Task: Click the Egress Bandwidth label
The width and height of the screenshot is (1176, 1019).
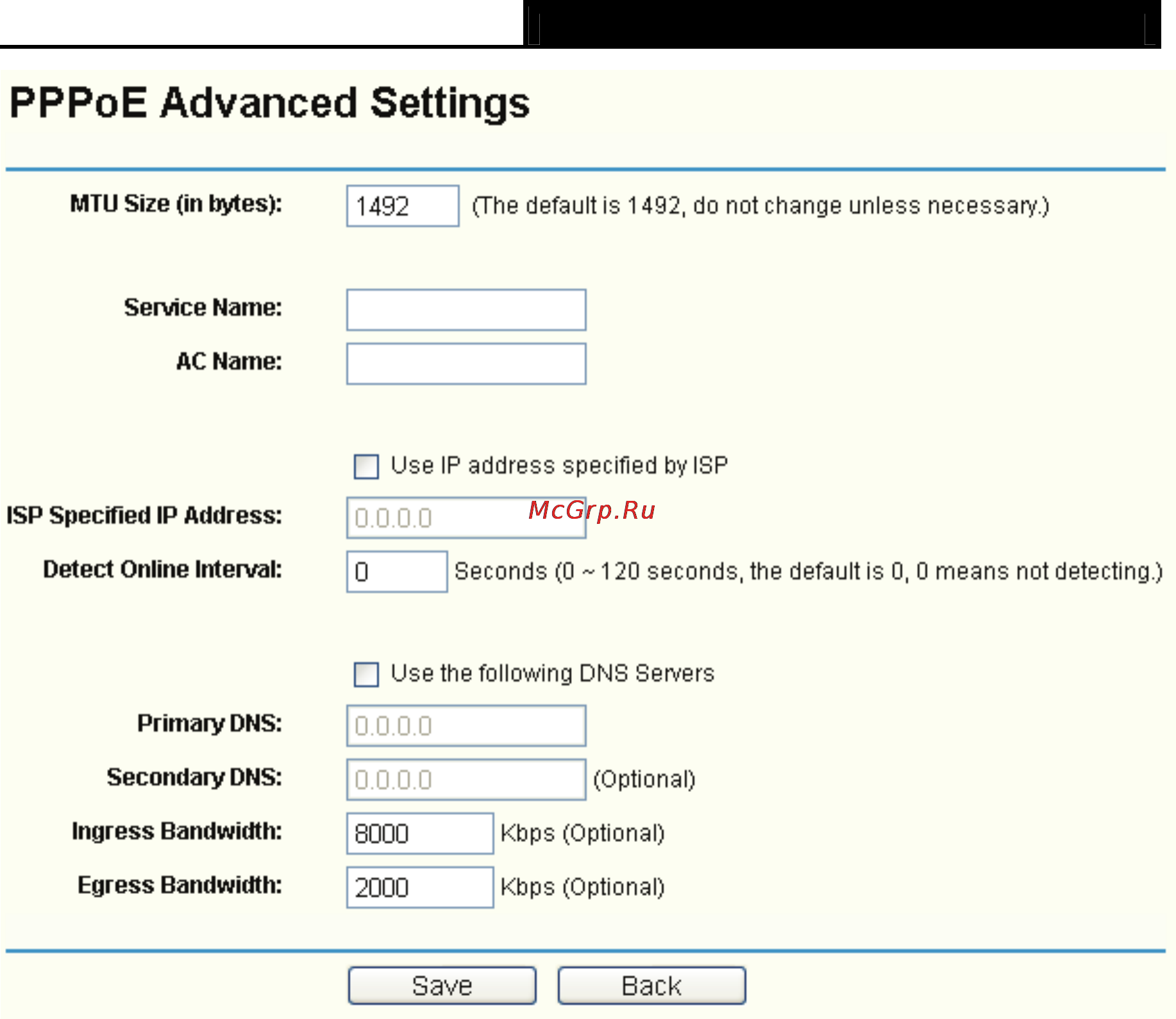Action: [180, 885]
